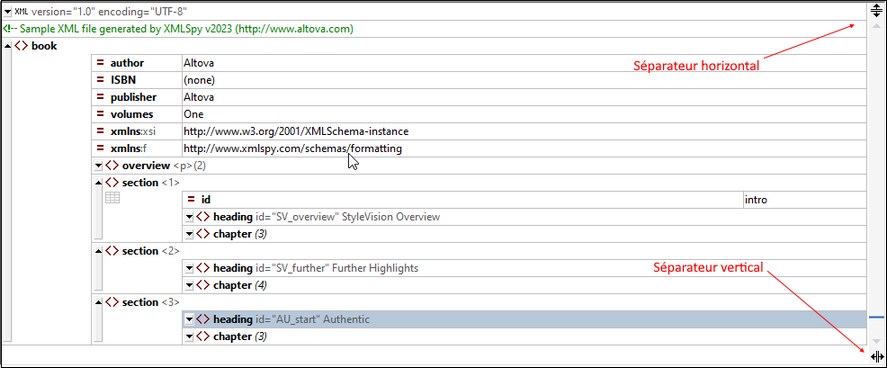Click the id value intro cell
This screenshot has width=887, height=368.
[x=804, y=200]
